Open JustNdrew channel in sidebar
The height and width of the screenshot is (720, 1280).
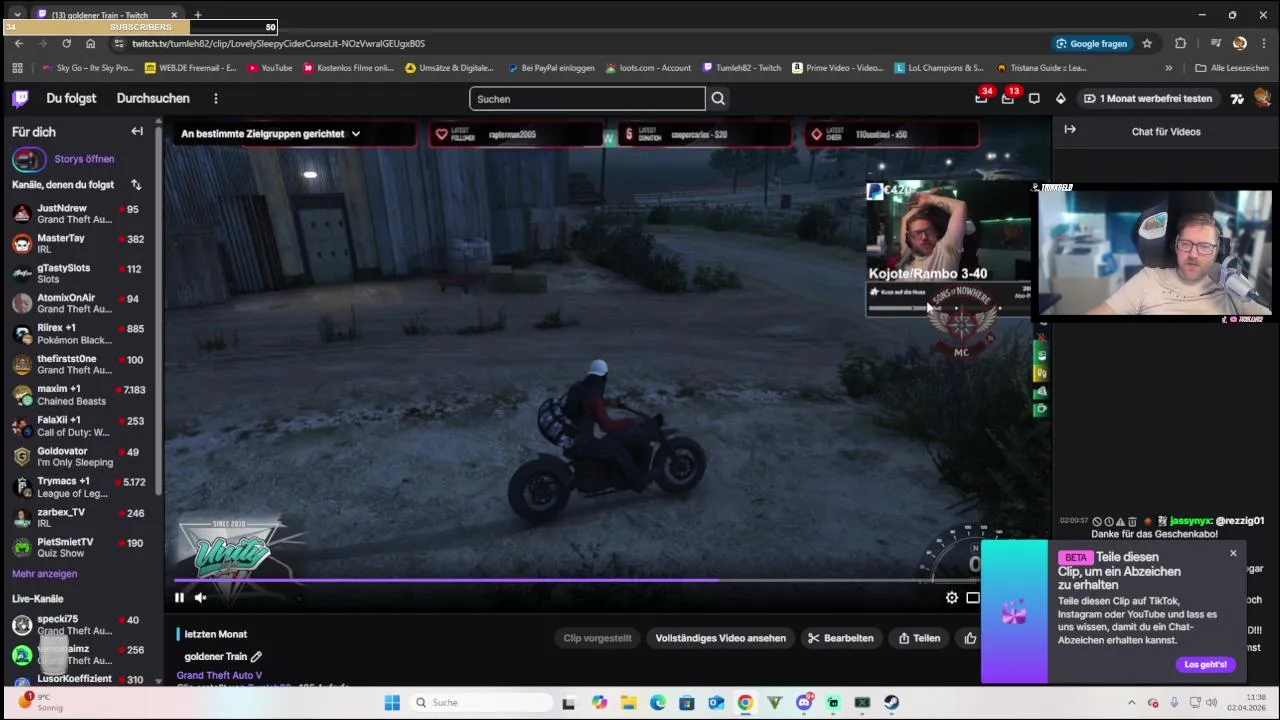(x=78, y=214)
